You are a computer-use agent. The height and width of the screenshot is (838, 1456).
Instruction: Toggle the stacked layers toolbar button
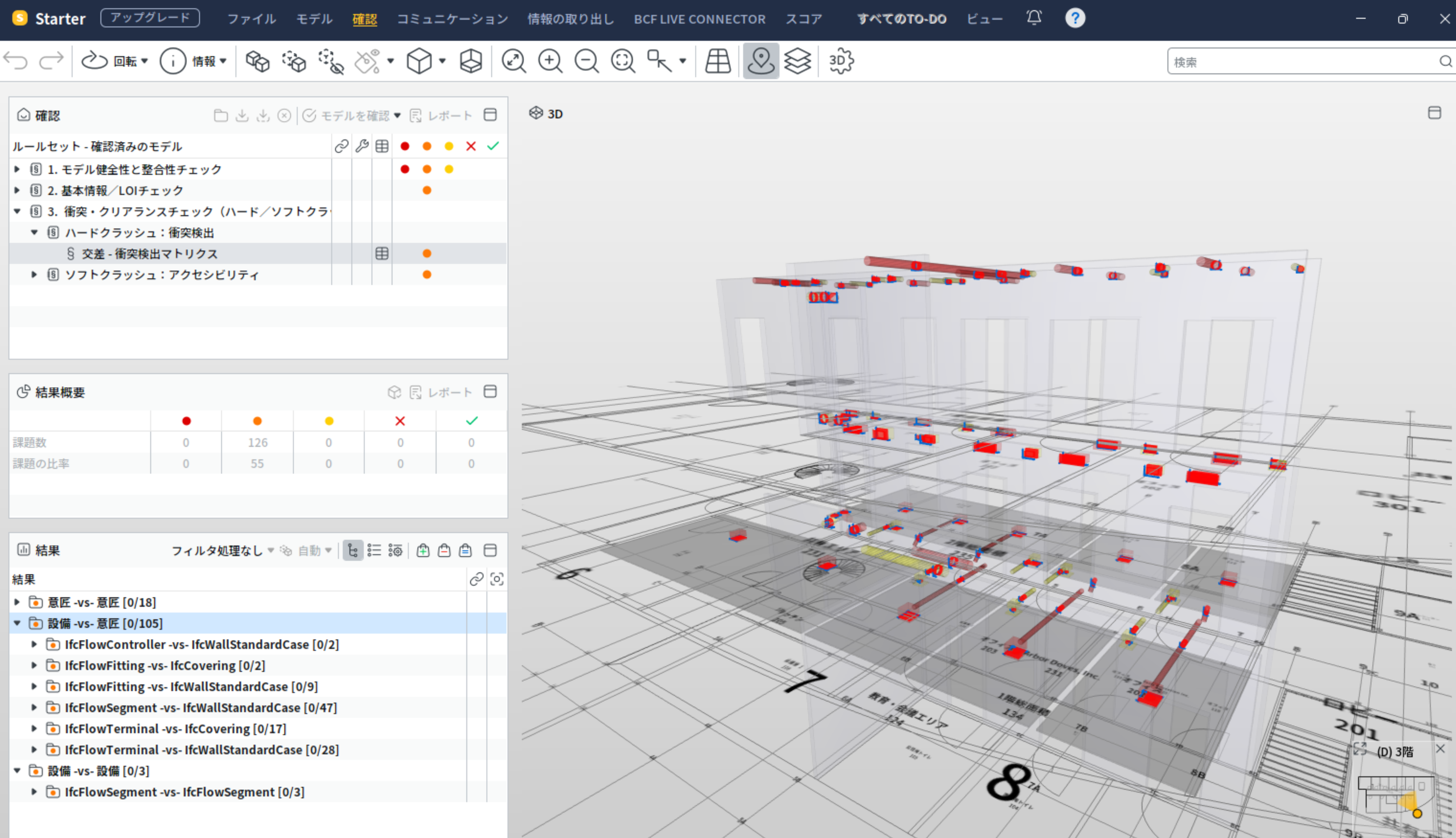[797, 61]
